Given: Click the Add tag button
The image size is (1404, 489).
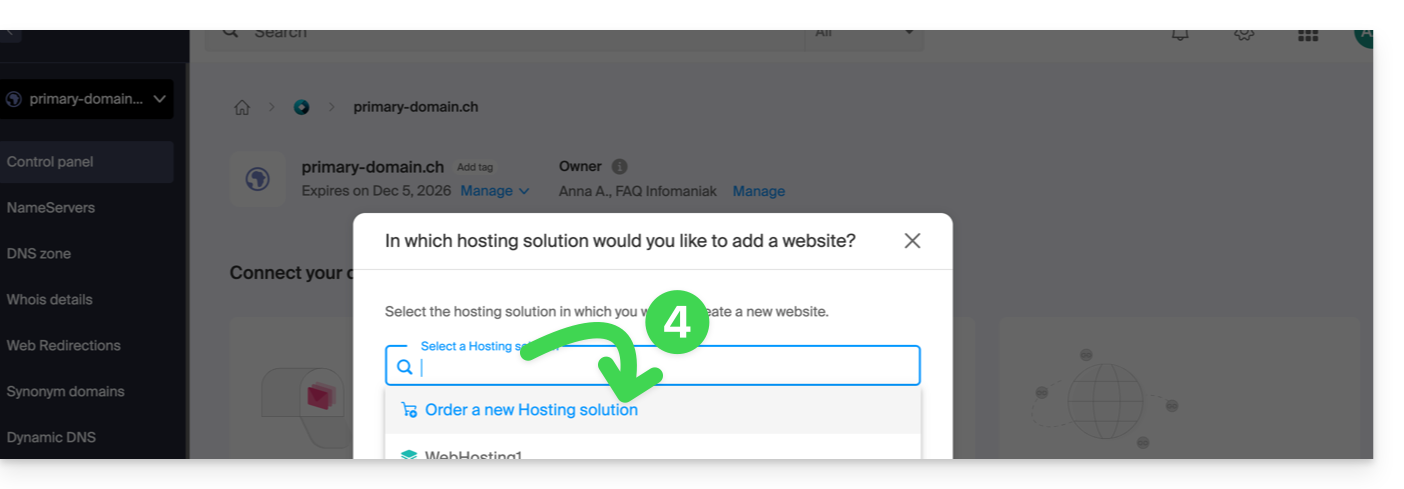Looking at the screenshot, I should (x=475, y=167).
